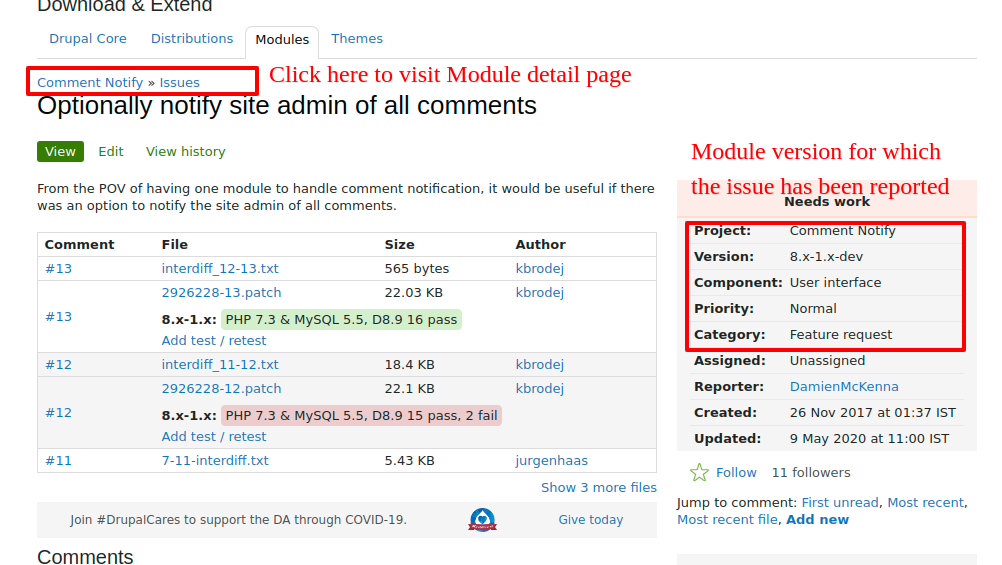The width and height of the screenshot is (1002, 565).
Task: Jump to comment #13 for the 2926228-13.patch row
Action: point(58,316)
